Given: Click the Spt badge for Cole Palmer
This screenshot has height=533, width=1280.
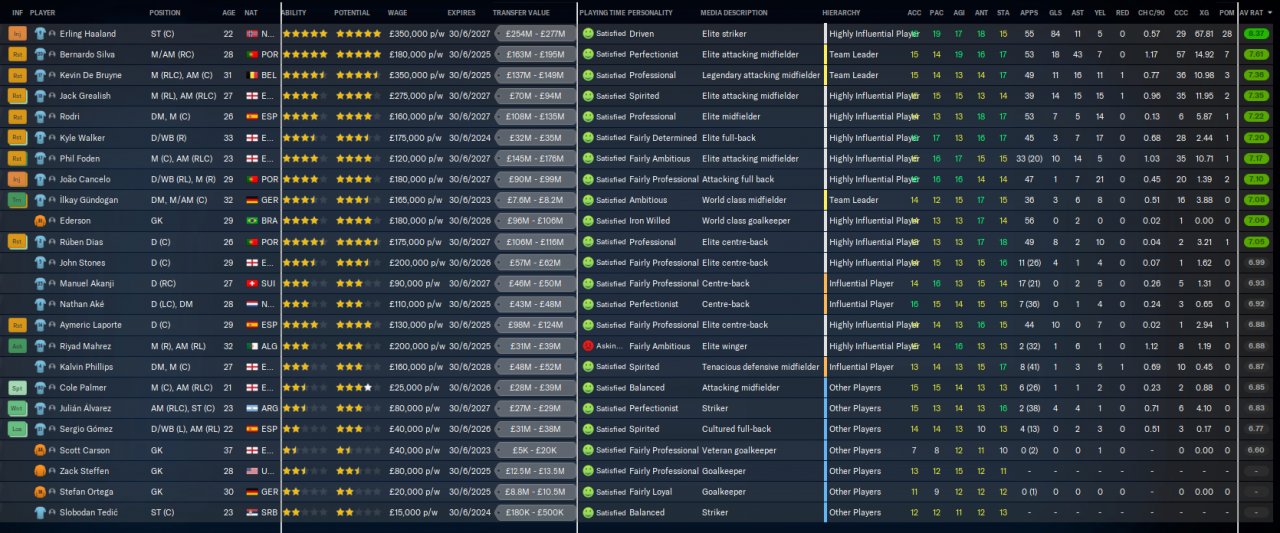Looking at the screenshot, I should click(x=18, y=387).
